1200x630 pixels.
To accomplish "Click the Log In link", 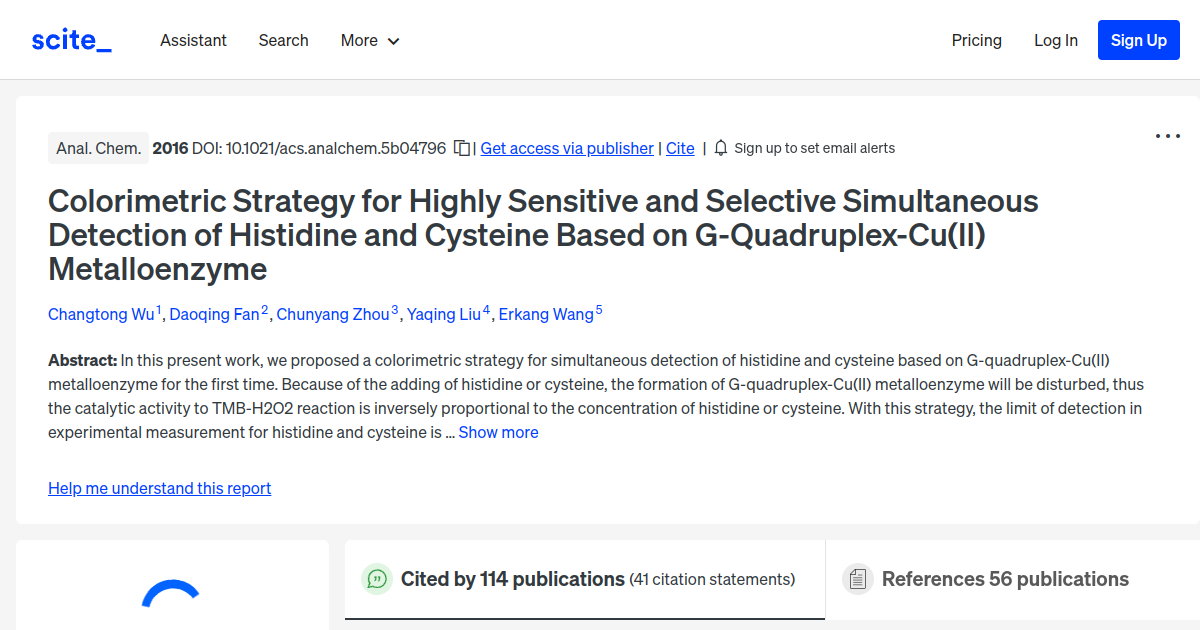I will (1056, 40).
